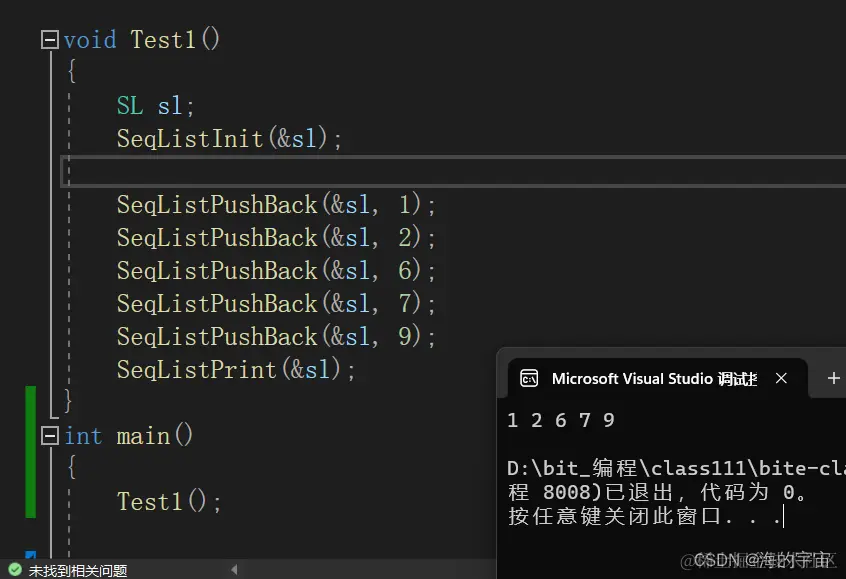Select the Microsoft Visual Studio debug console tab
Viewport: 846px width, 579px height.
click(657, 378)
